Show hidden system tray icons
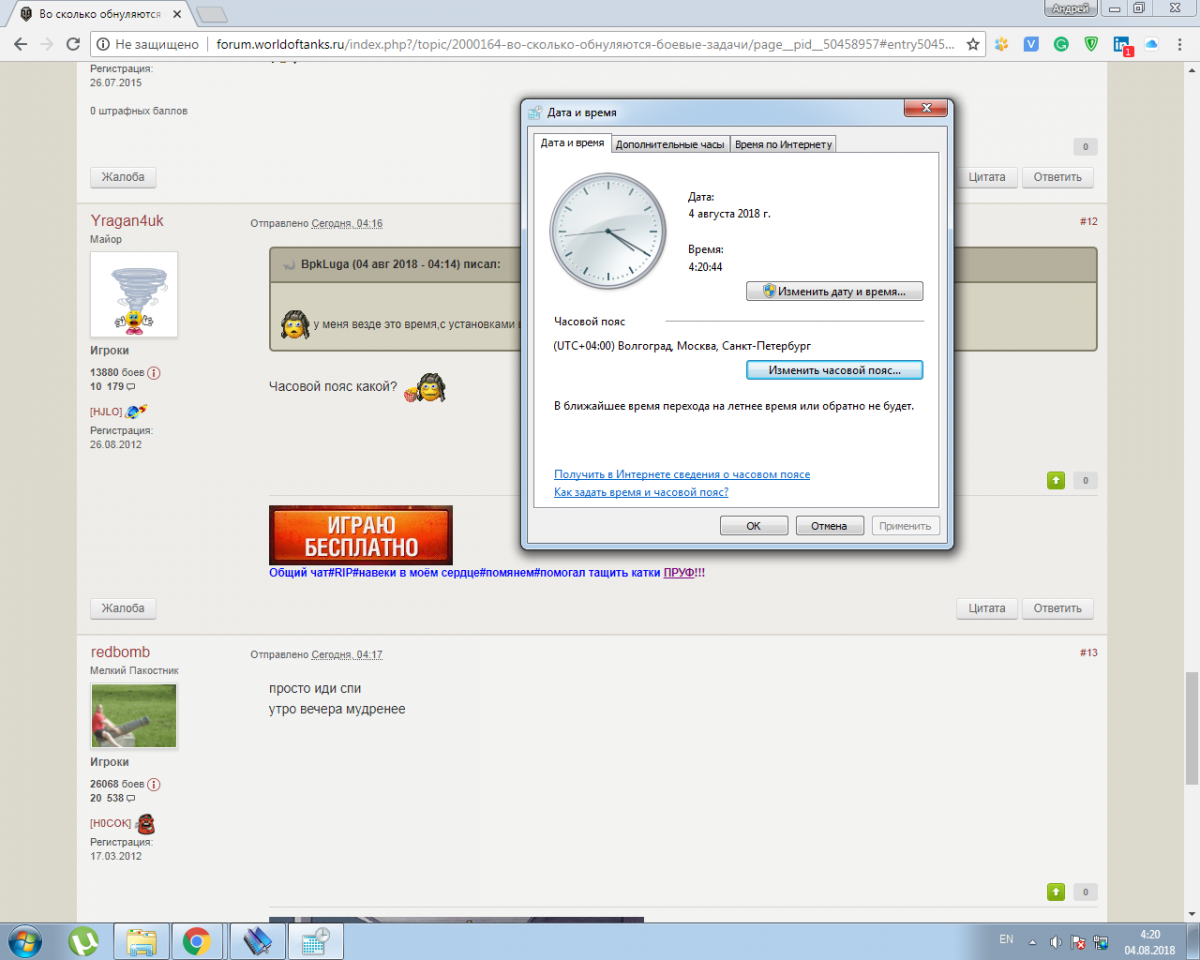1200x960 pixels. [1035, 941]
